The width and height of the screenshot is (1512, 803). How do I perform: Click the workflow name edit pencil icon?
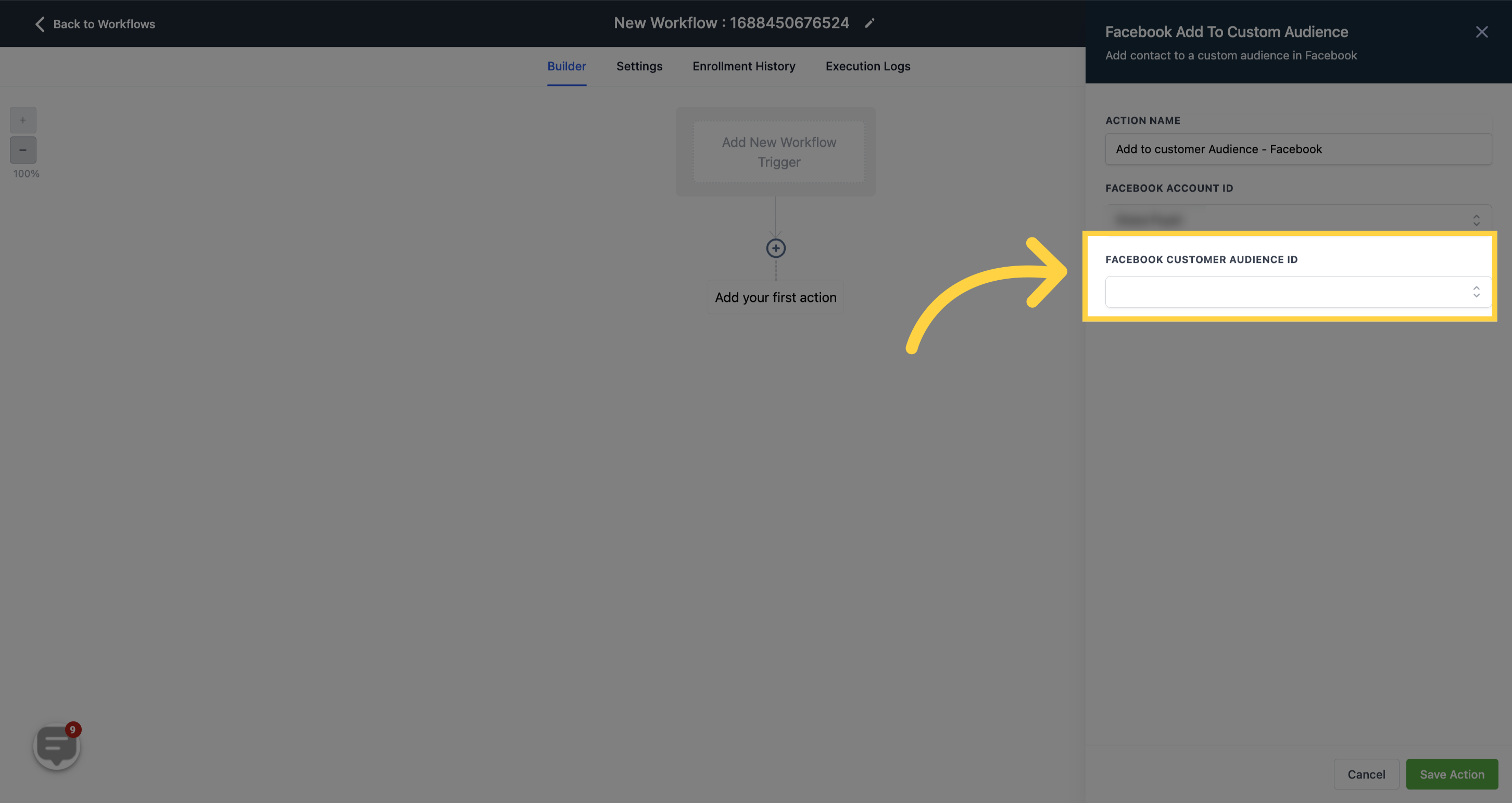[869, 23]
